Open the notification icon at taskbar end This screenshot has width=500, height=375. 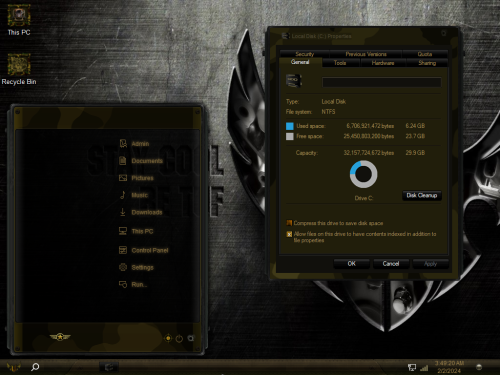pos(479,367)
